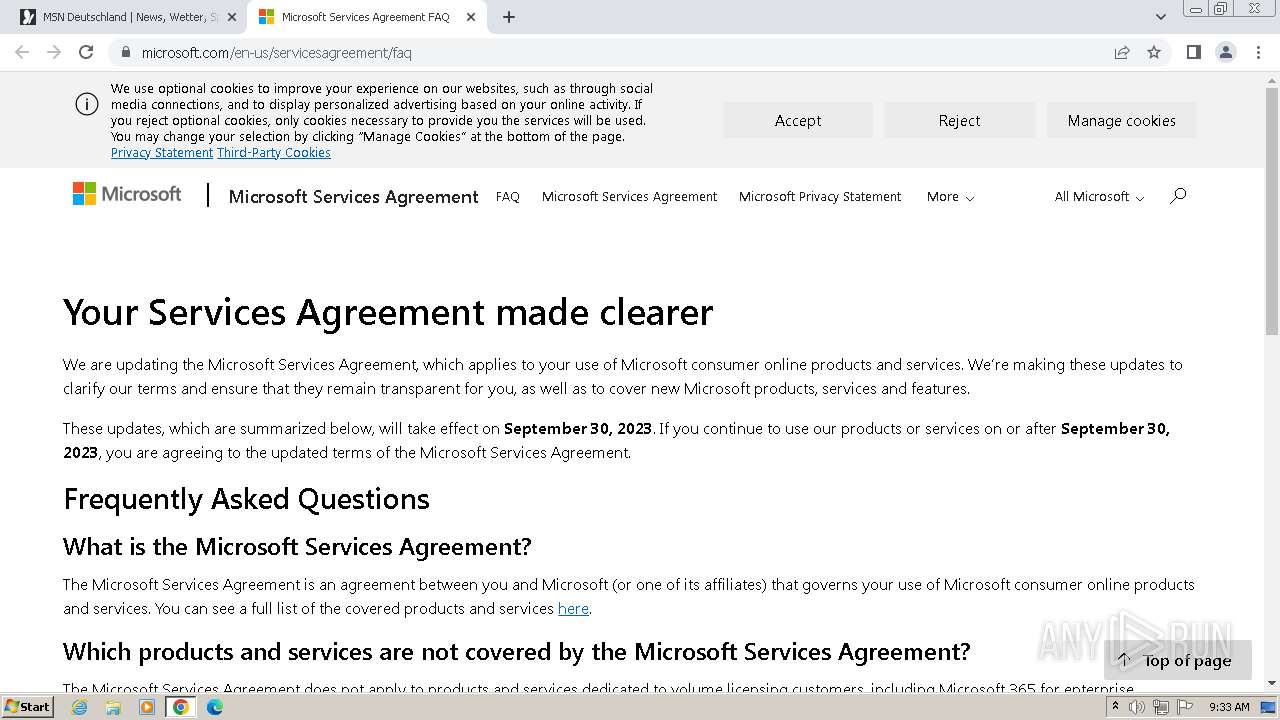Open Chrome three-dot menu

coord(1258,52)
